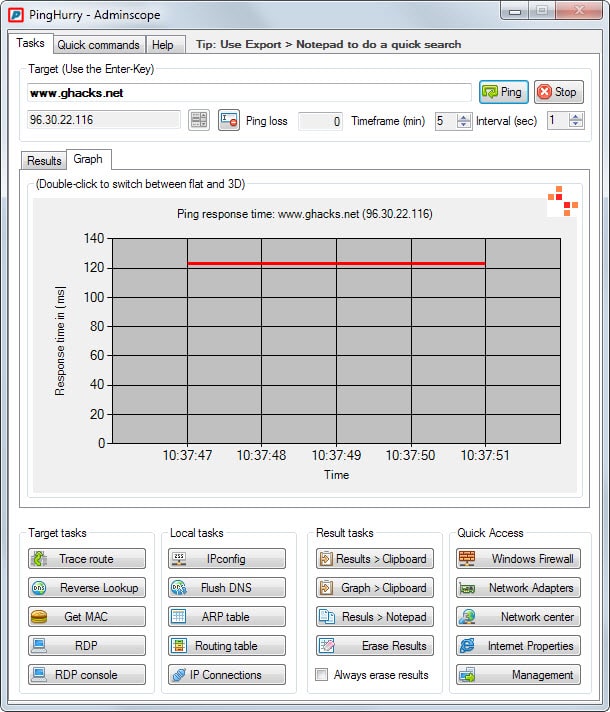610x712 pixels.
Task: View IP Connections
Action: point(227,675)
